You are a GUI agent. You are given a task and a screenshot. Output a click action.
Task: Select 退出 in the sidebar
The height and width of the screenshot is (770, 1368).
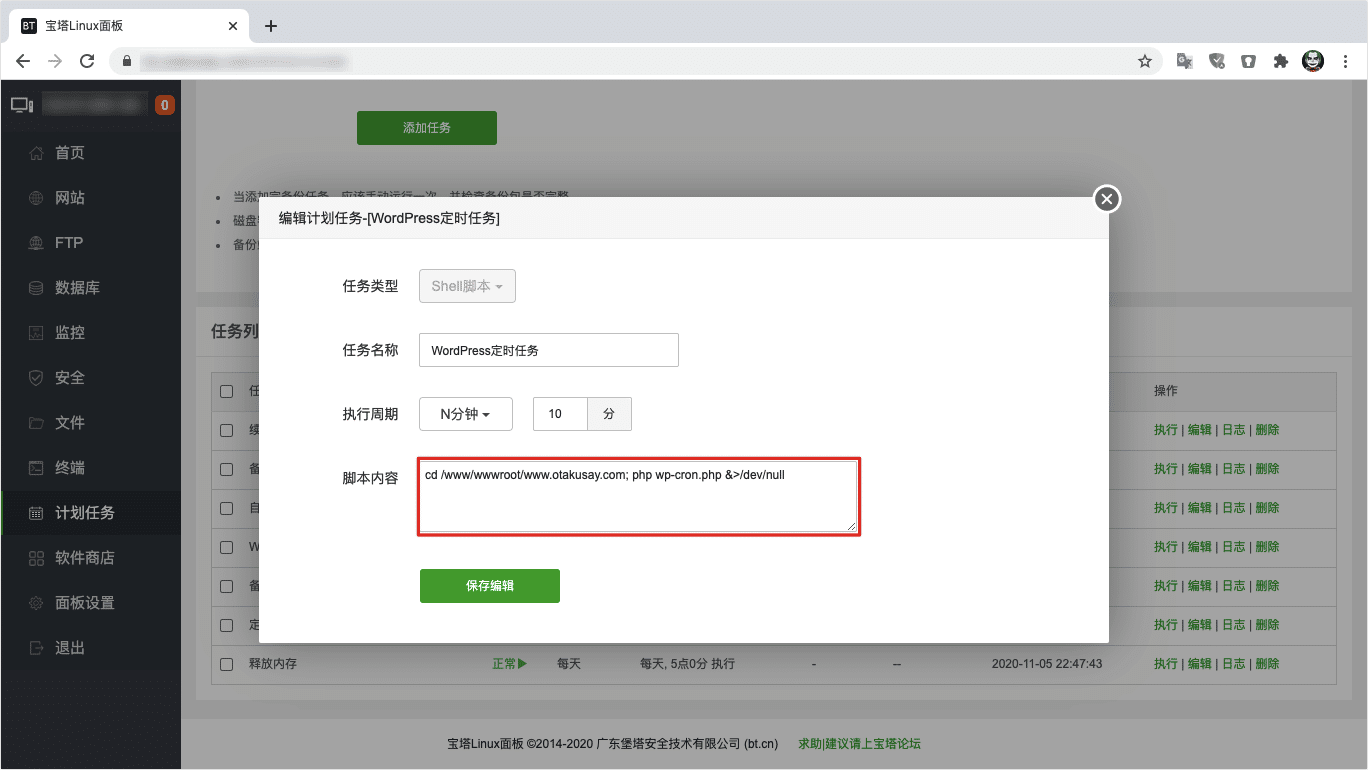91,648
